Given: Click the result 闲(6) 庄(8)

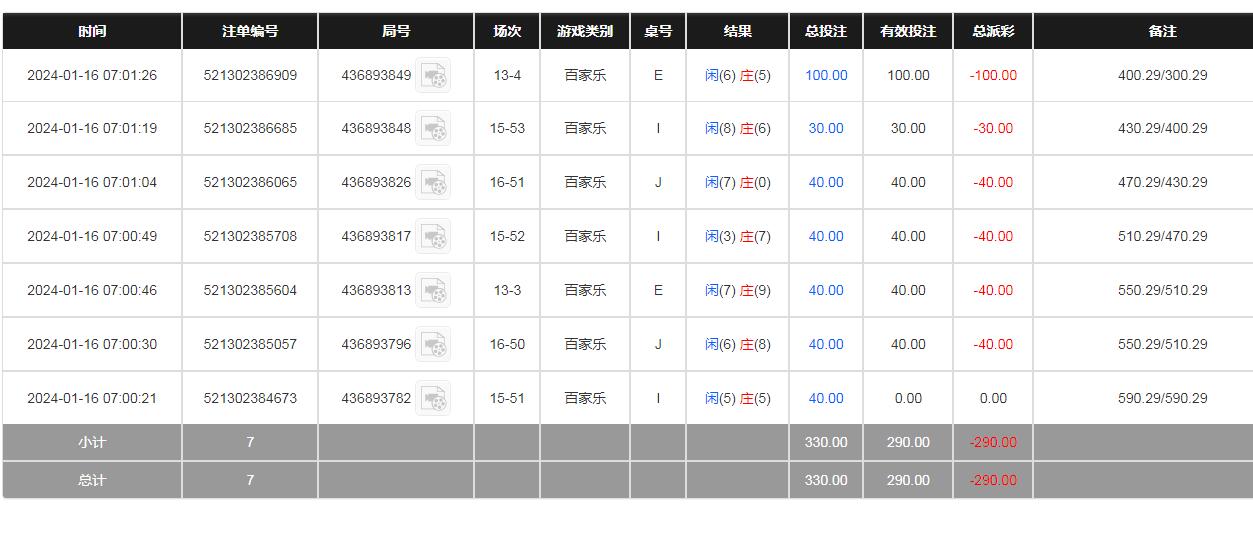Looking at the screenshot, I should tap(738, 345).
